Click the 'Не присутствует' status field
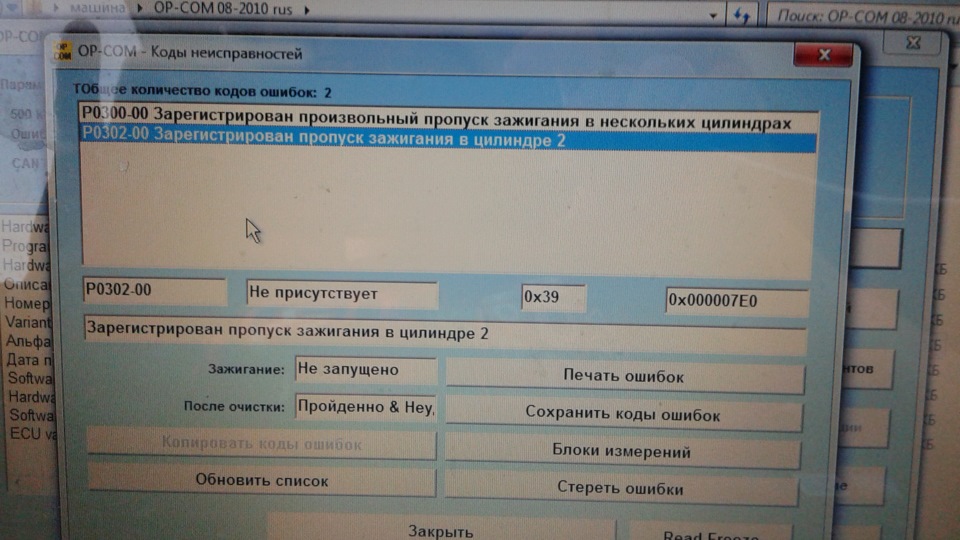Image resolution: width=960 pixels, height=540 pixels. click(x=342, y=294)
